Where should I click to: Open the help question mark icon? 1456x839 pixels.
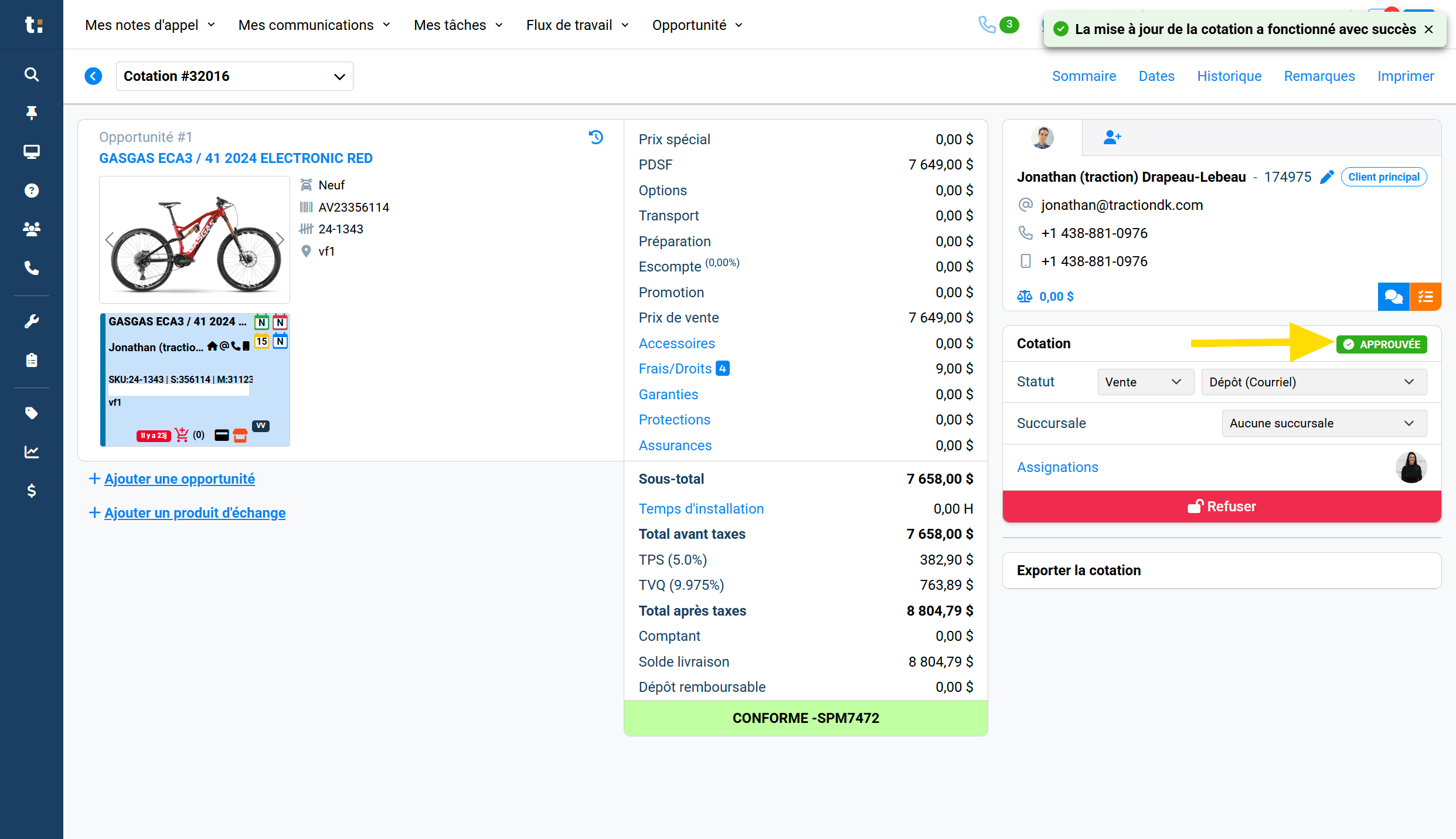tap(32, 191)
